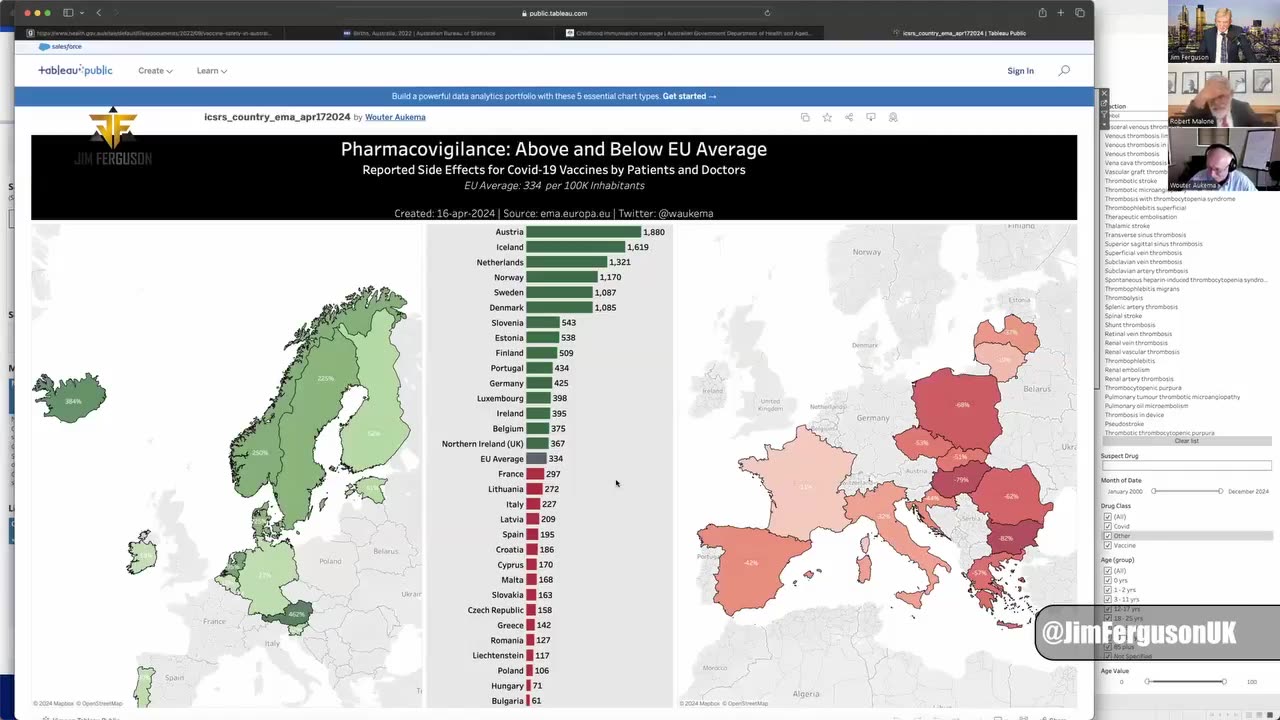The width and height of the screenshot is (1280, 720).
Task: Select Iceland on the green map
Action: (x=72, y=397)
